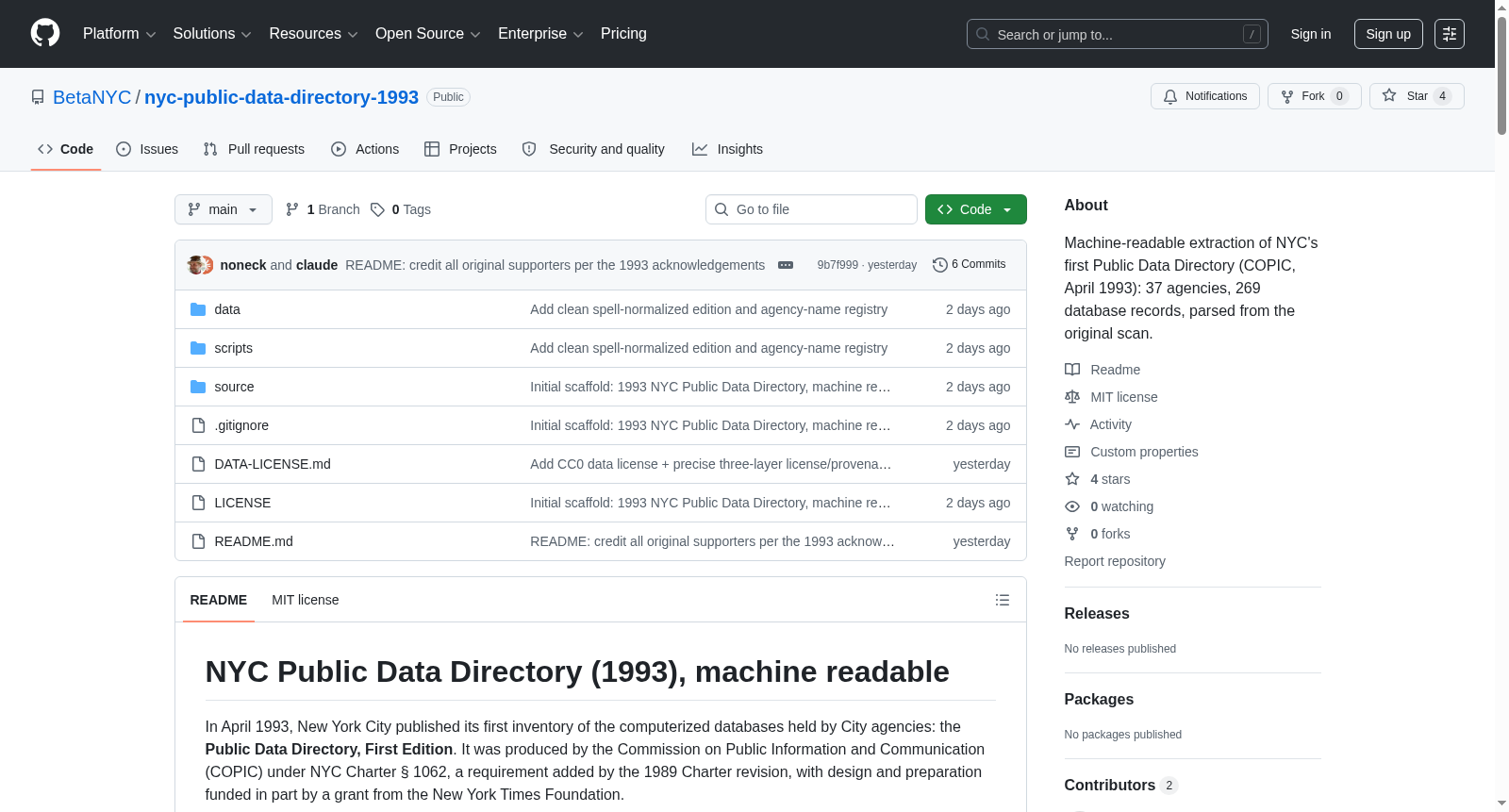Click the .gitignore file icon
The image size is (1509, 812).
pyautogui.click(x=198, y=425)
